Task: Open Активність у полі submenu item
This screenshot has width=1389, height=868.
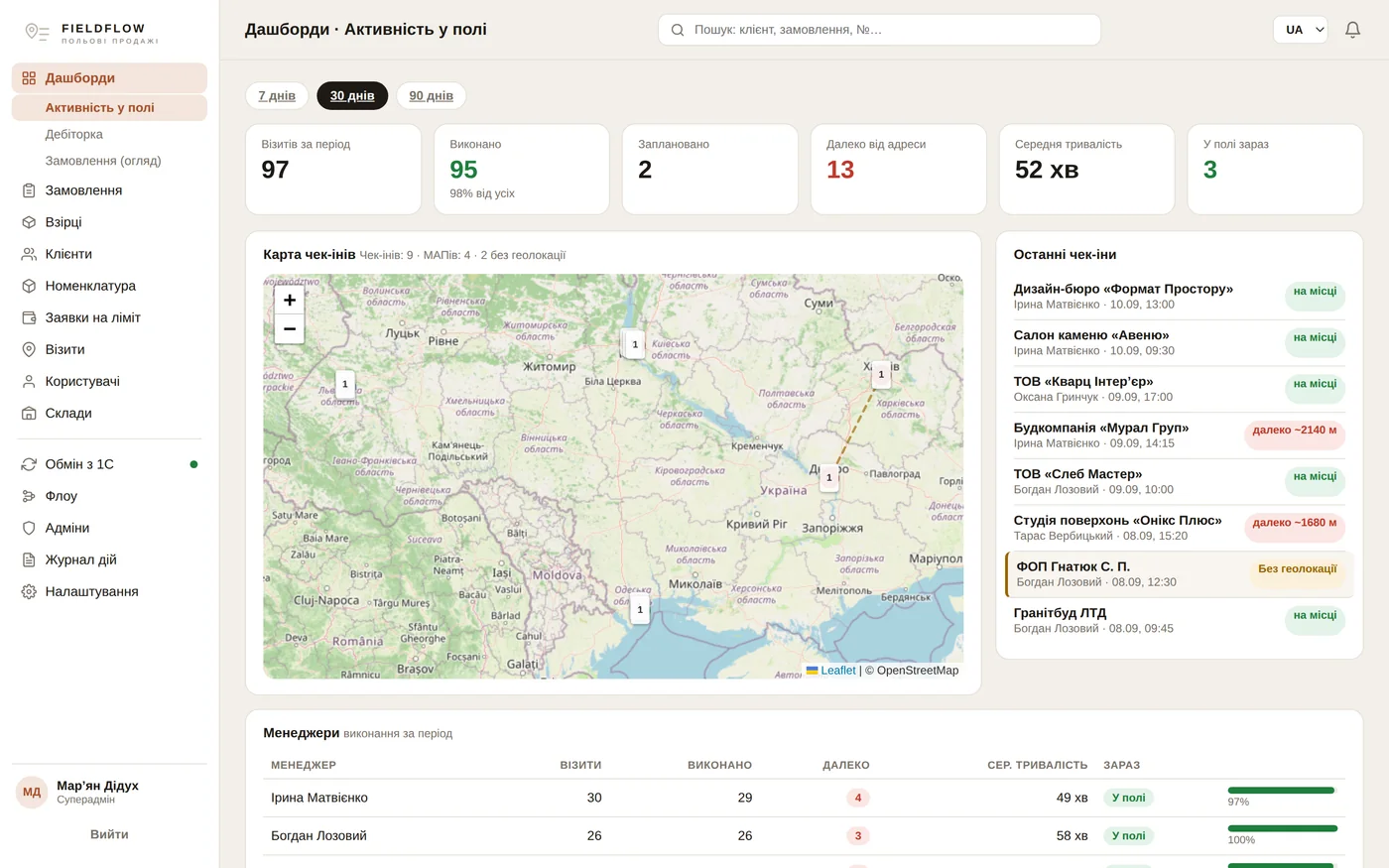Action: pyautogui.click(x=109, y=107)
